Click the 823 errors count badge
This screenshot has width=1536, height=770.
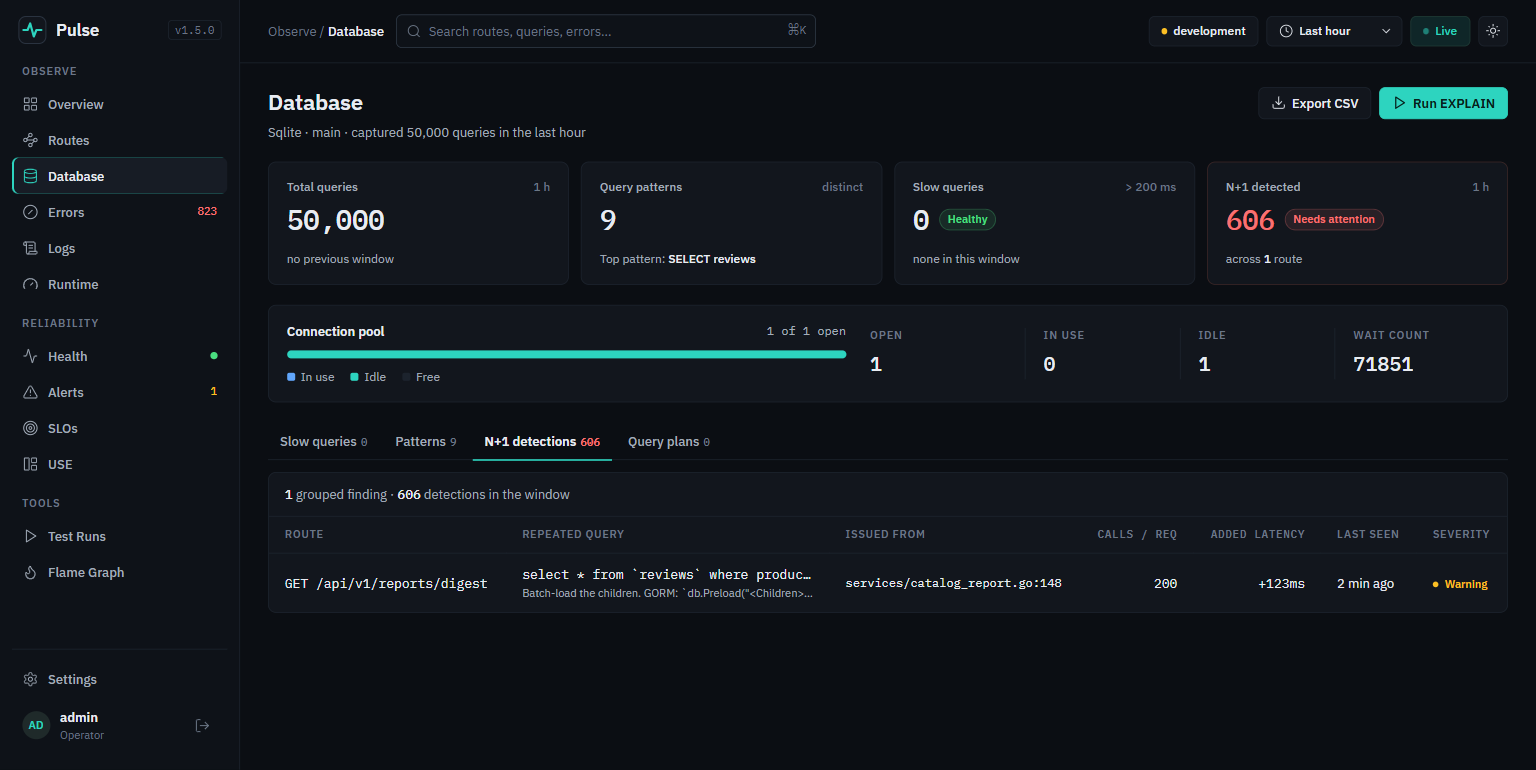(207, 212)
